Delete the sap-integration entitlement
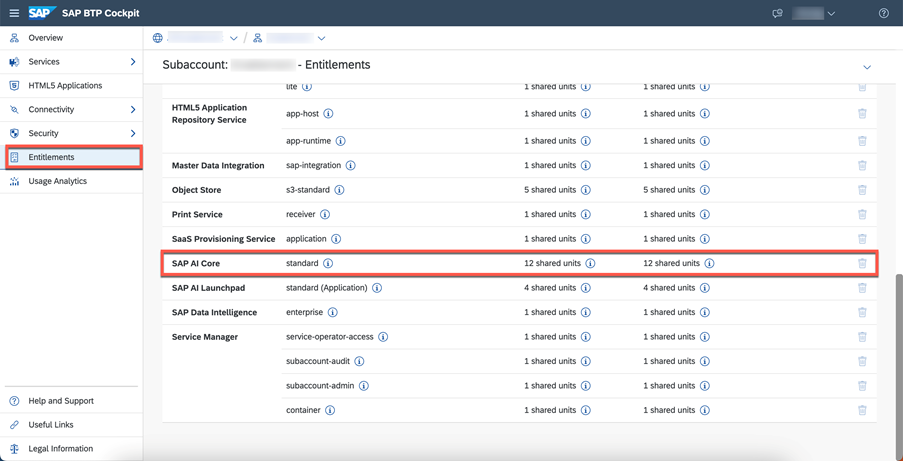 [862, 165]
